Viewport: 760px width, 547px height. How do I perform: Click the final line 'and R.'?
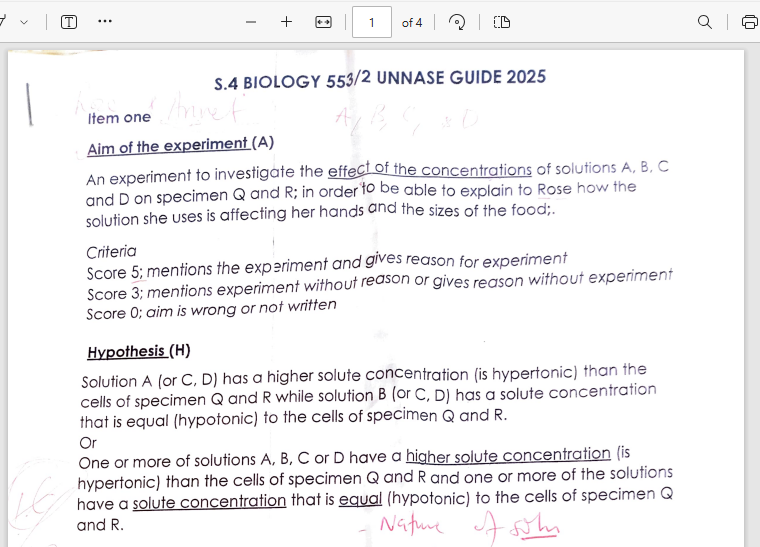point(100,525)
